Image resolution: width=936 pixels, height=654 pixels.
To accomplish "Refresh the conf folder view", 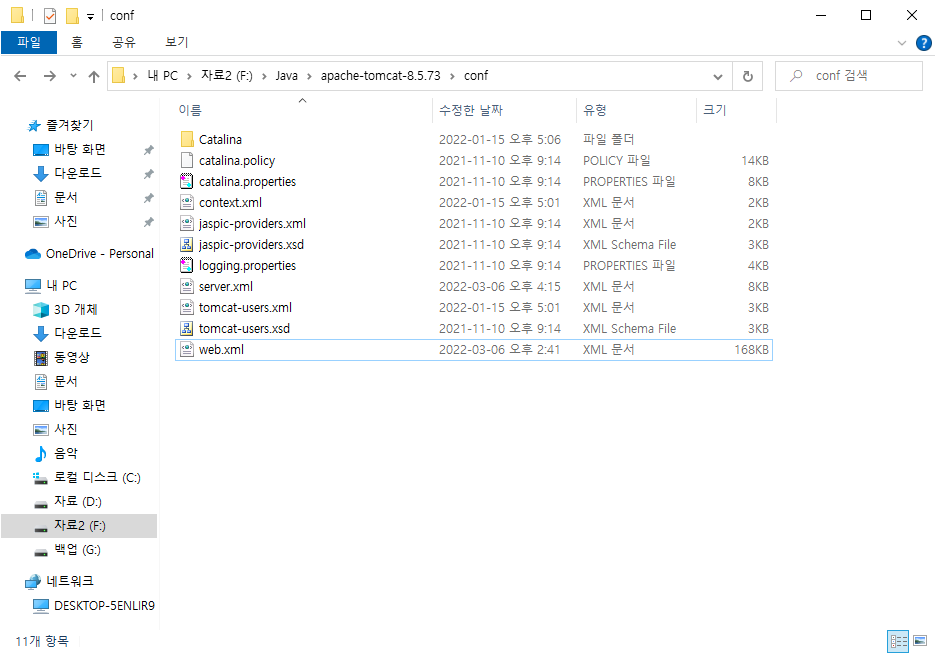I will (747, 76).
